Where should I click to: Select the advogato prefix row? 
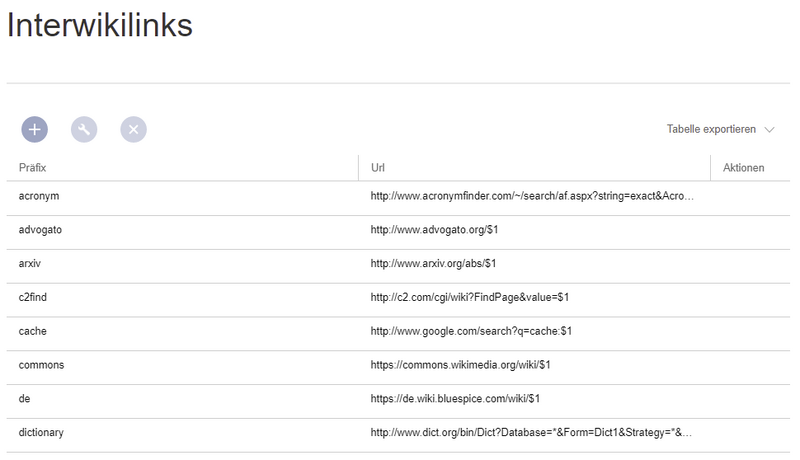(x=41, y=230)
